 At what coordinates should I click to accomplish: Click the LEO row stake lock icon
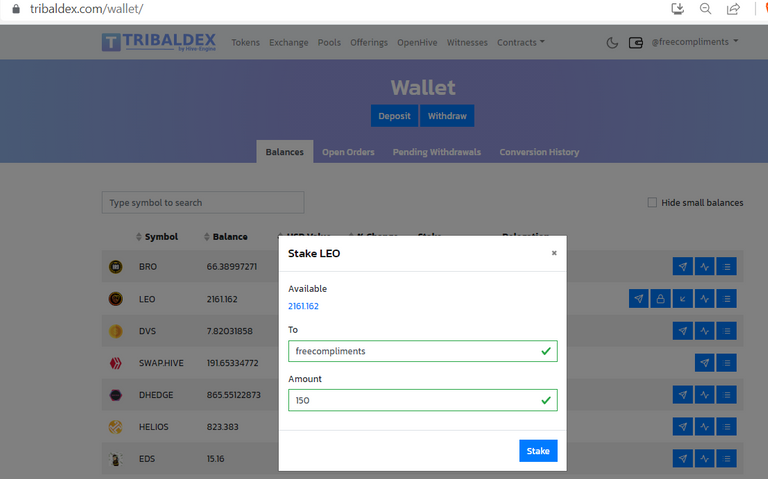(661, 299)
